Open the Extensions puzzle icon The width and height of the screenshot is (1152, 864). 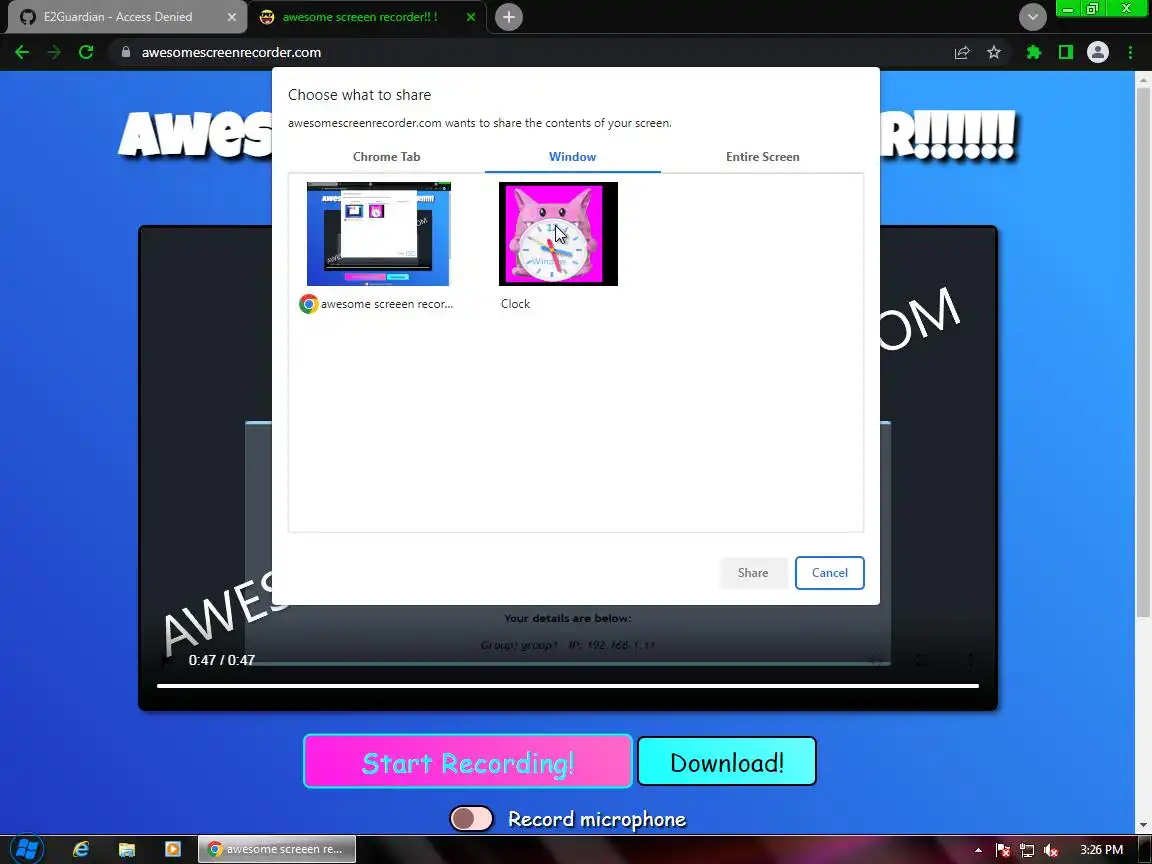(1034, 52)
